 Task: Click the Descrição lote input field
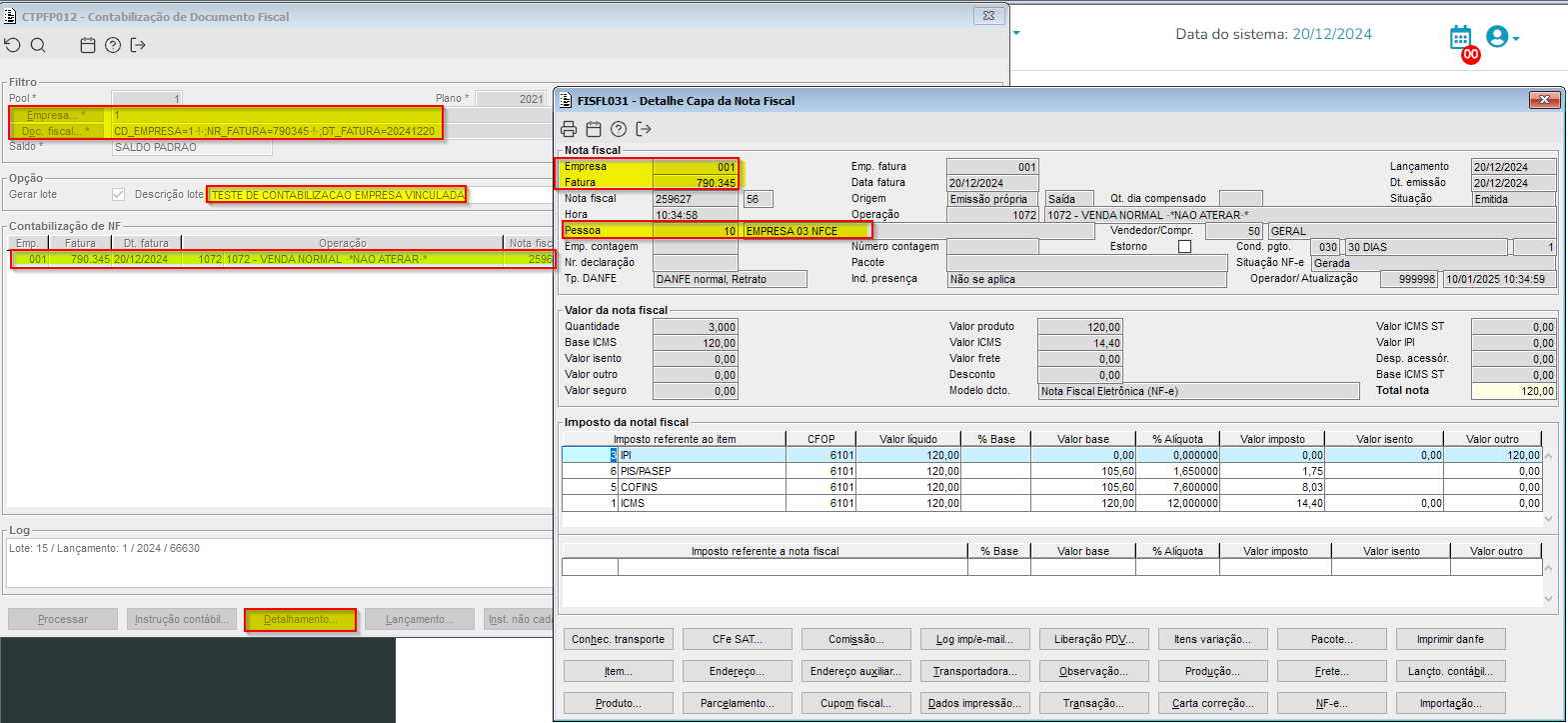(x=338, y=195)
